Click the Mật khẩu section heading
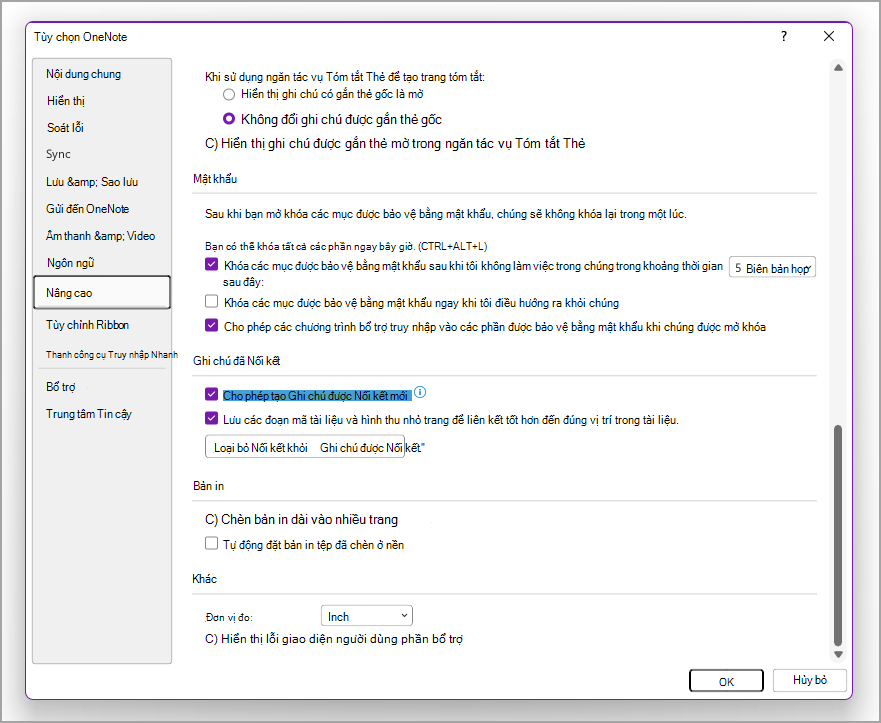This screenshot has height=723, width=881. point(215,179)
